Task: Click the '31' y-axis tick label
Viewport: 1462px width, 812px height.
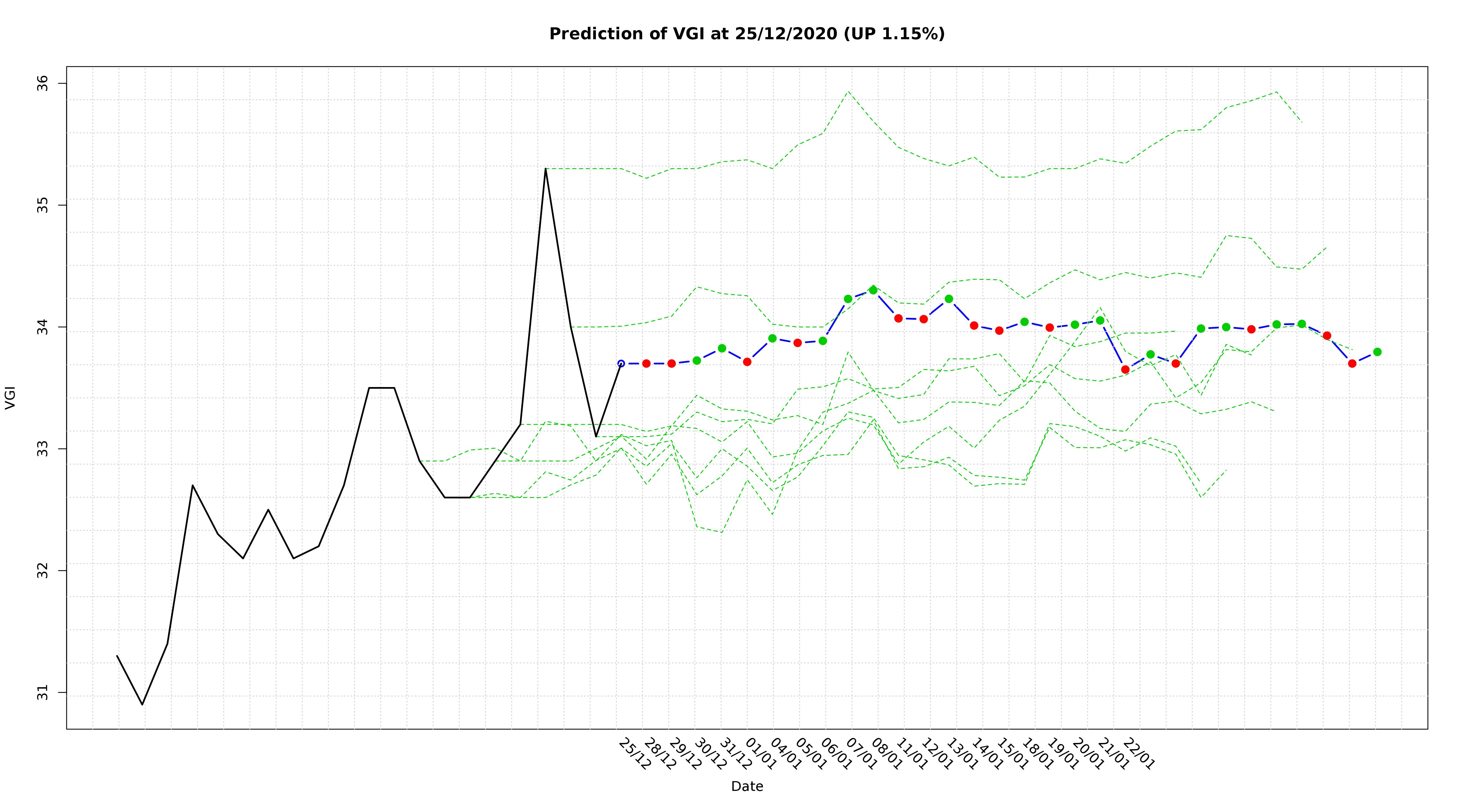Action: [x=43, y=693]
